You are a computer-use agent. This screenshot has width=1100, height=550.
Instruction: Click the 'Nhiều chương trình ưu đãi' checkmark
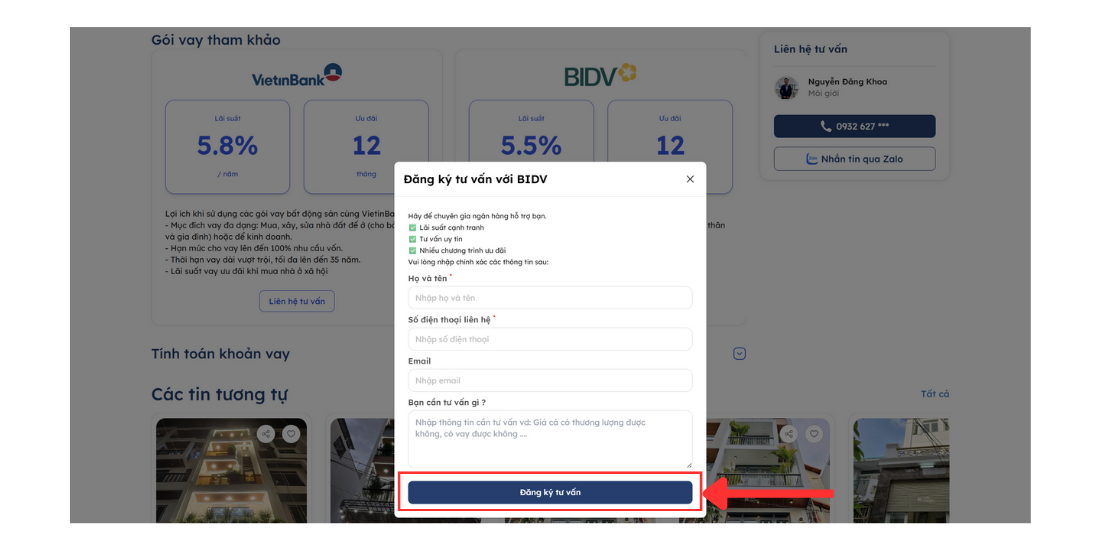(x=412, y=250)
